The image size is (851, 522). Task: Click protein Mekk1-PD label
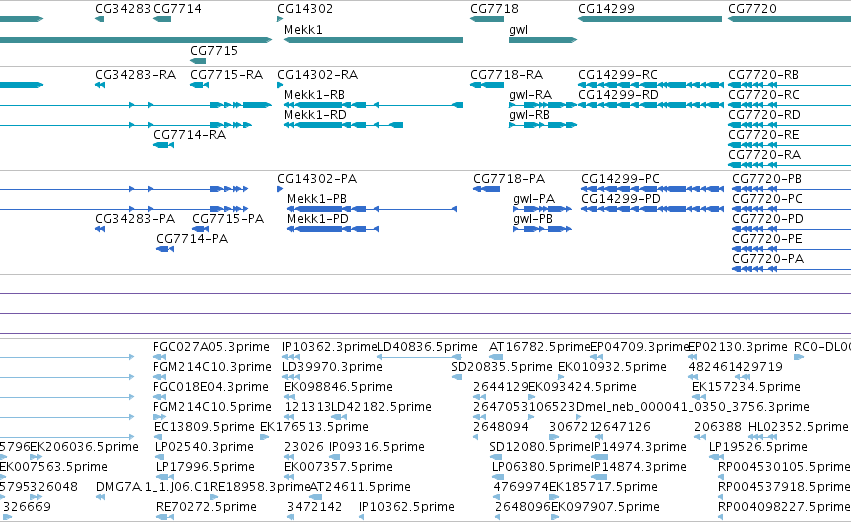coord(317,219)
